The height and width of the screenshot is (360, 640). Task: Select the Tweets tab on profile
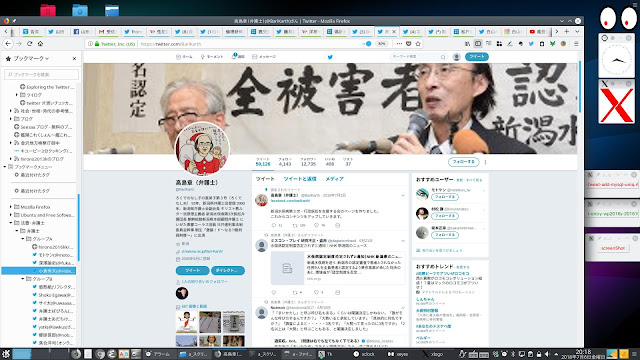click(265, 179)
